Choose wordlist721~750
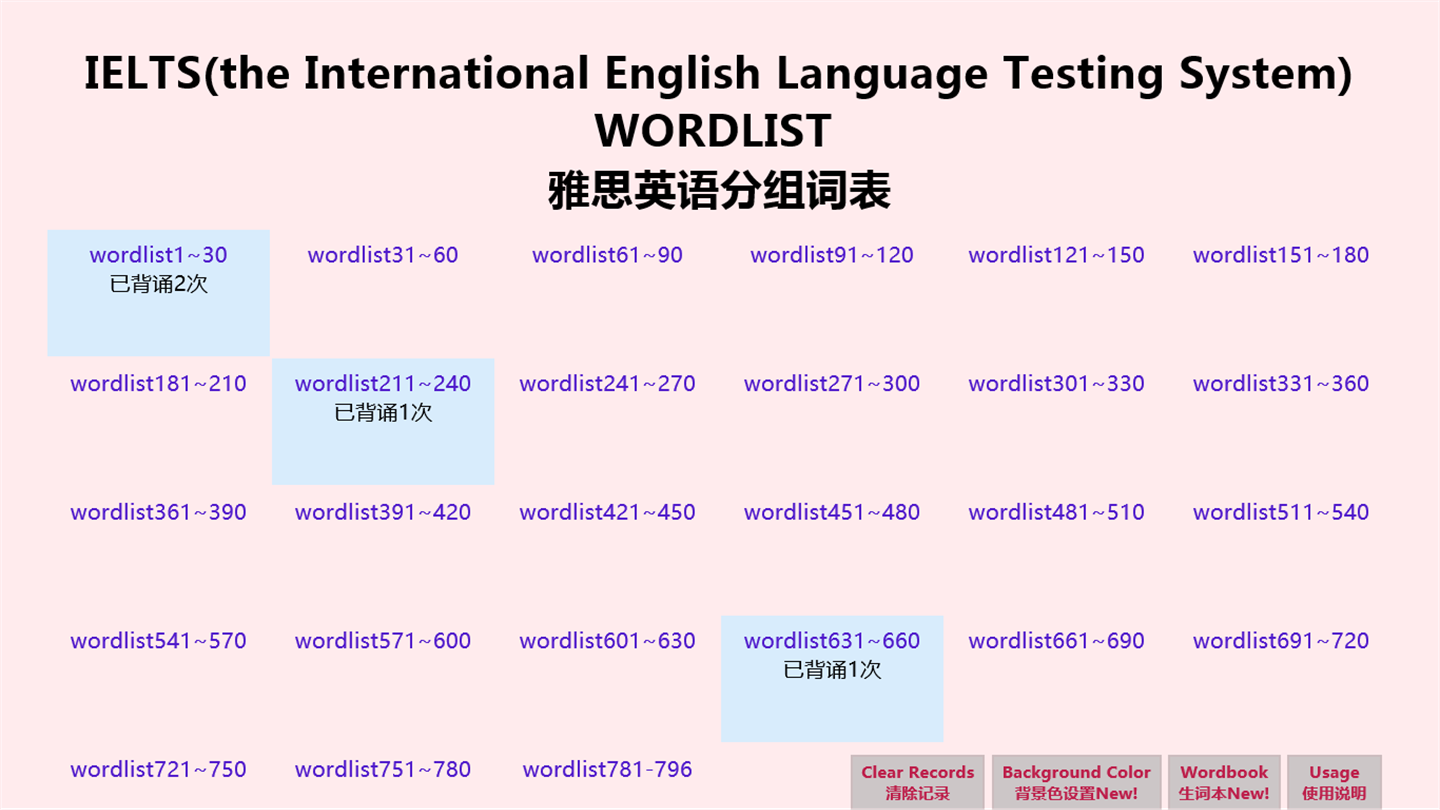 click(x=158, y=770)
